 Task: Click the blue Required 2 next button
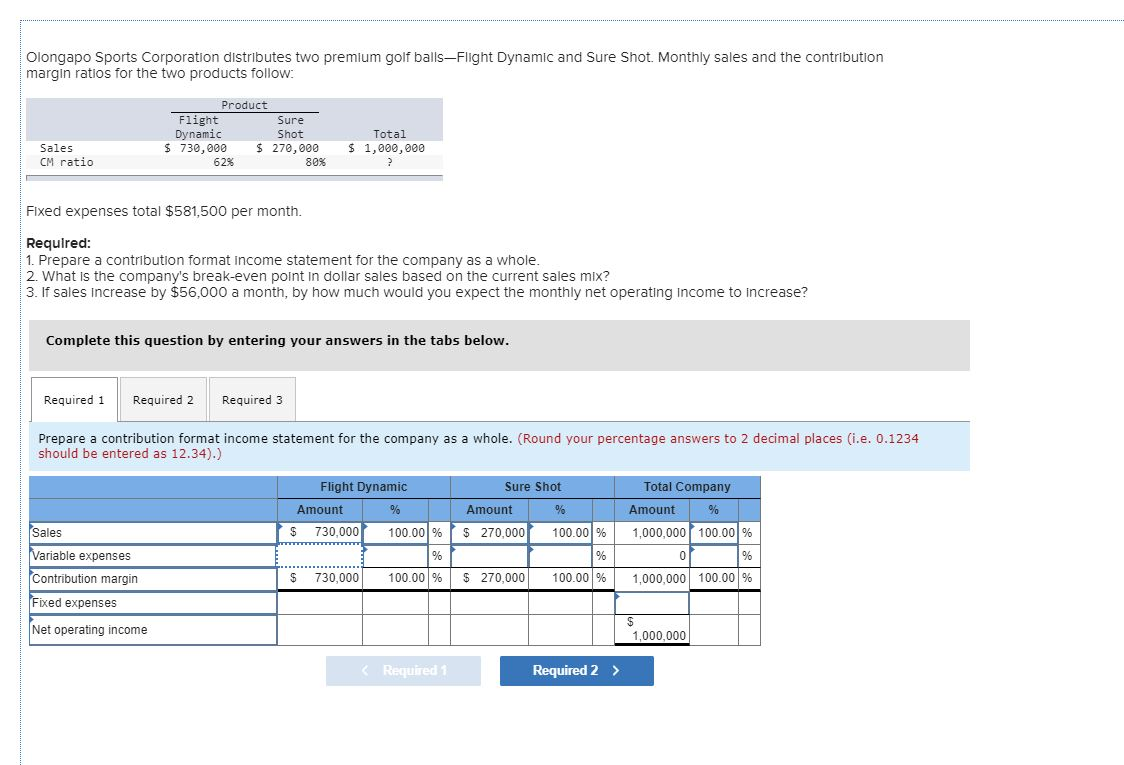tap(576, 670)
